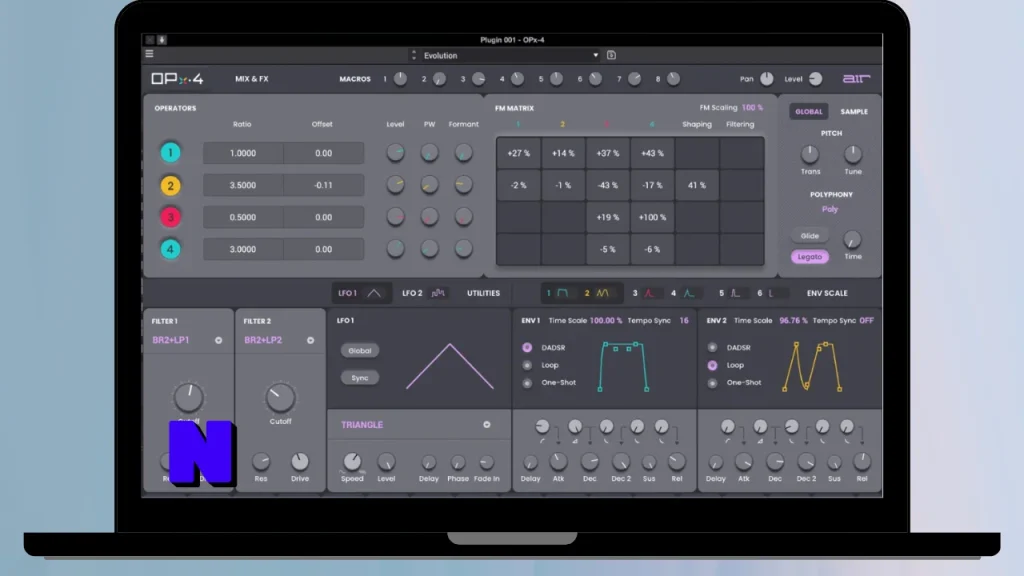Adjust the Glide Time knob

coord(852,239)
